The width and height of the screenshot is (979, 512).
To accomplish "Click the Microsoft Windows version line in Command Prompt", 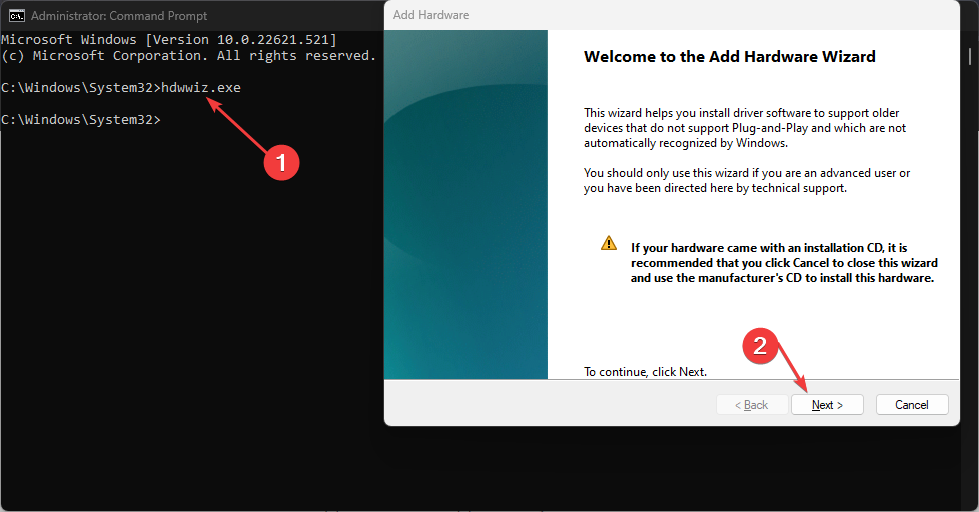I will (x=169, y=39).
